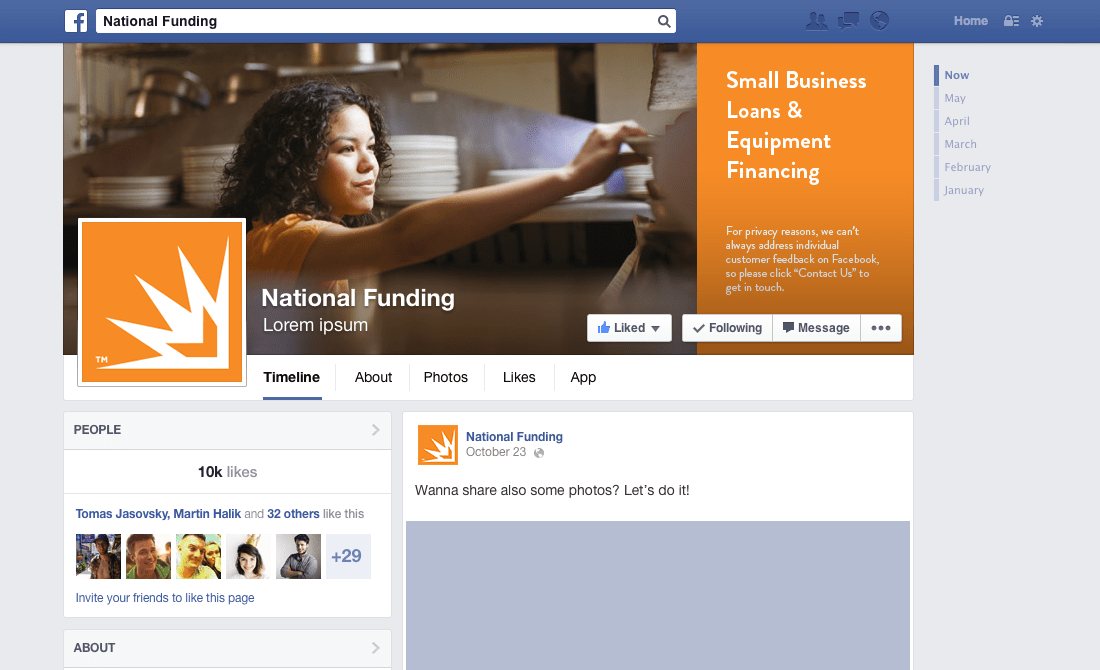Switch to the Photos tab
Viewport: 1100px width, 670px height.
tap(445, 377)
